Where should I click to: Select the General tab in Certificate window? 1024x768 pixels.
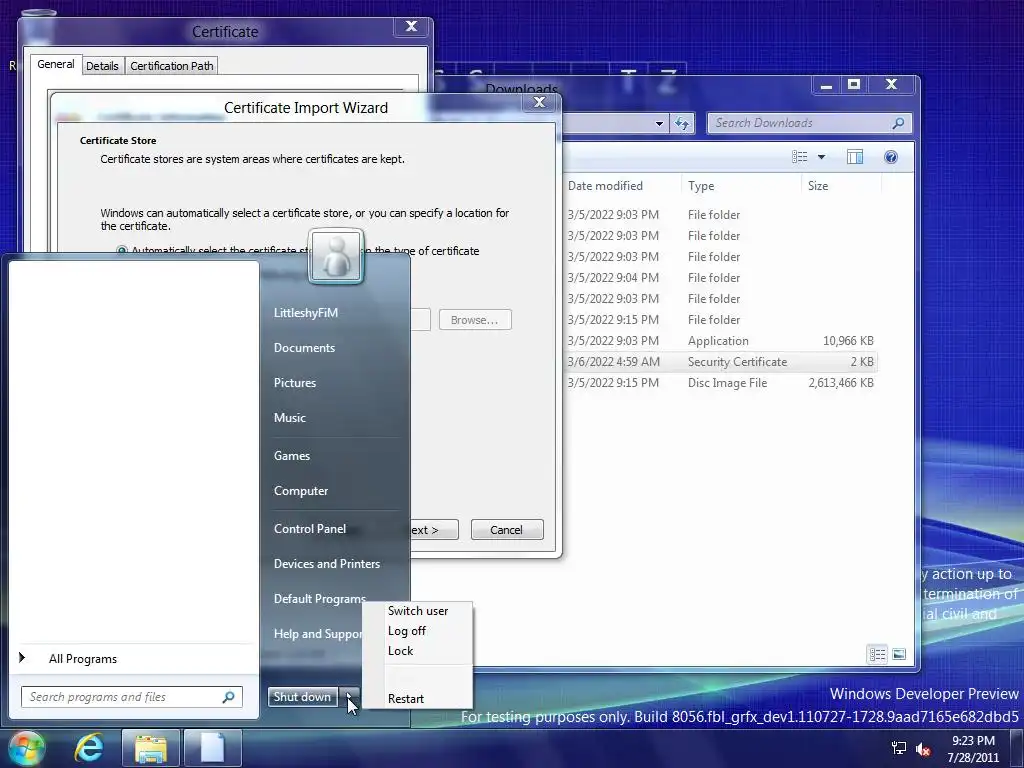[x=56, y=64]
